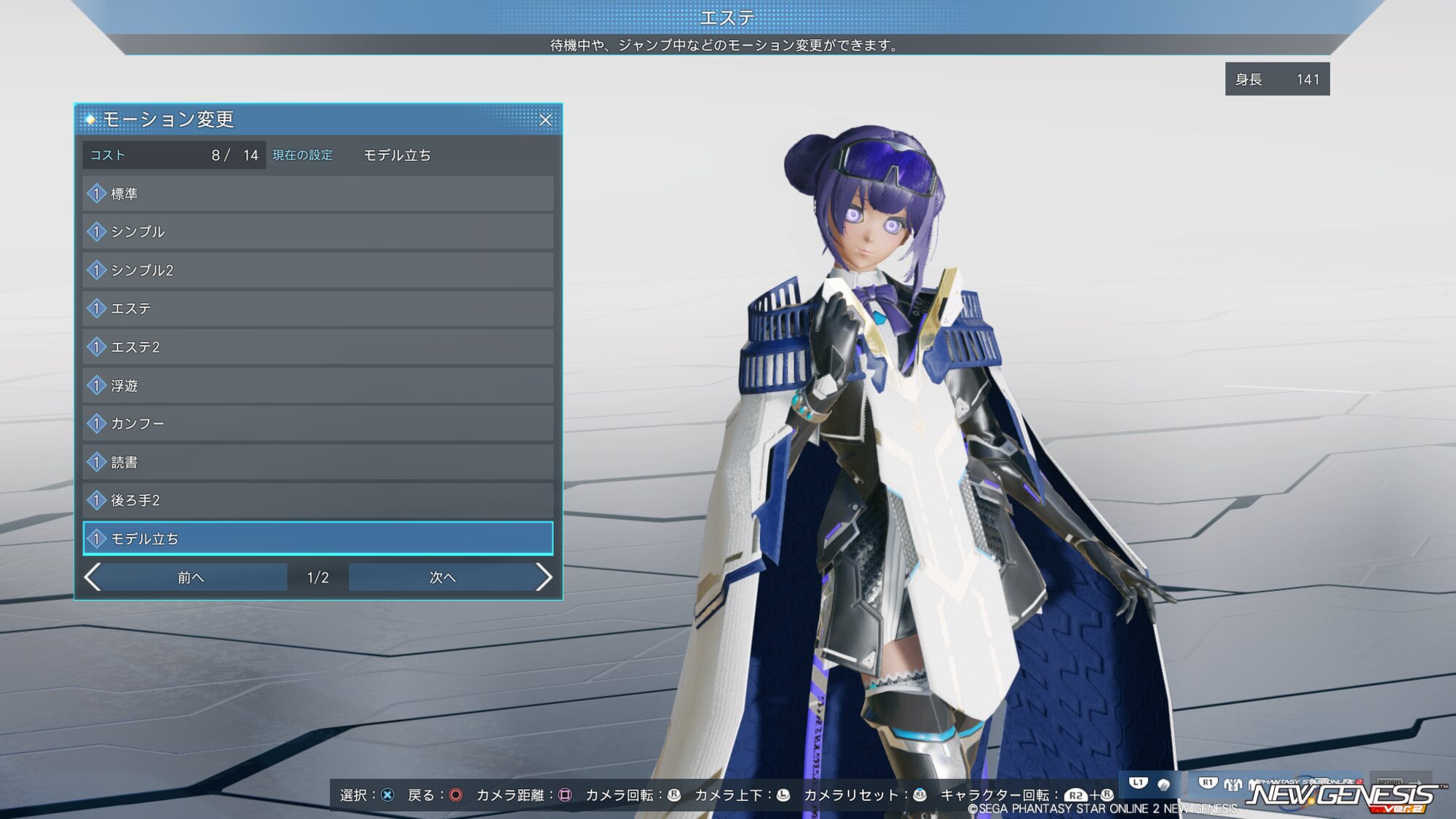Click the square button icon for カメラ距離
Viewport: 1456px width, 819px height.
coord(565,795)
